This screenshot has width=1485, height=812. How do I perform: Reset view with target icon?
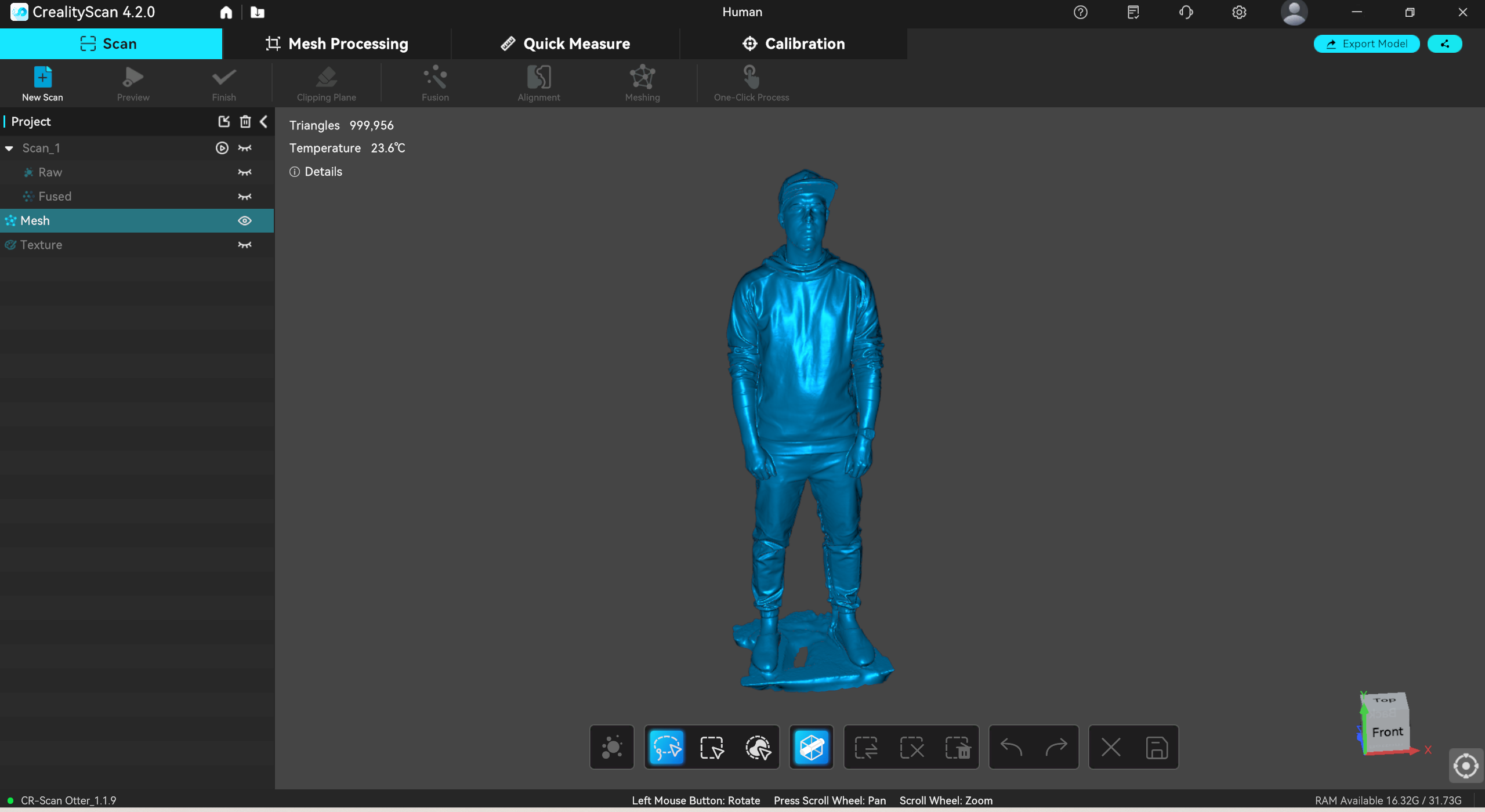[x=1465, y=766]
